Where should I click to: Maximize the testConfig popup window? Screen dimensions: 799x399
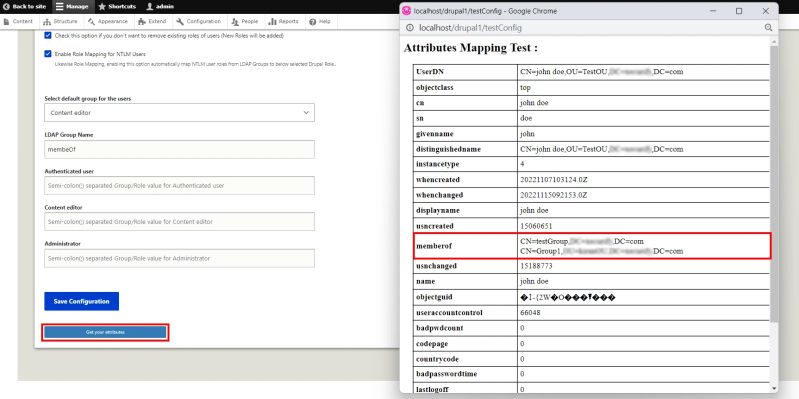tap(739, 11)
